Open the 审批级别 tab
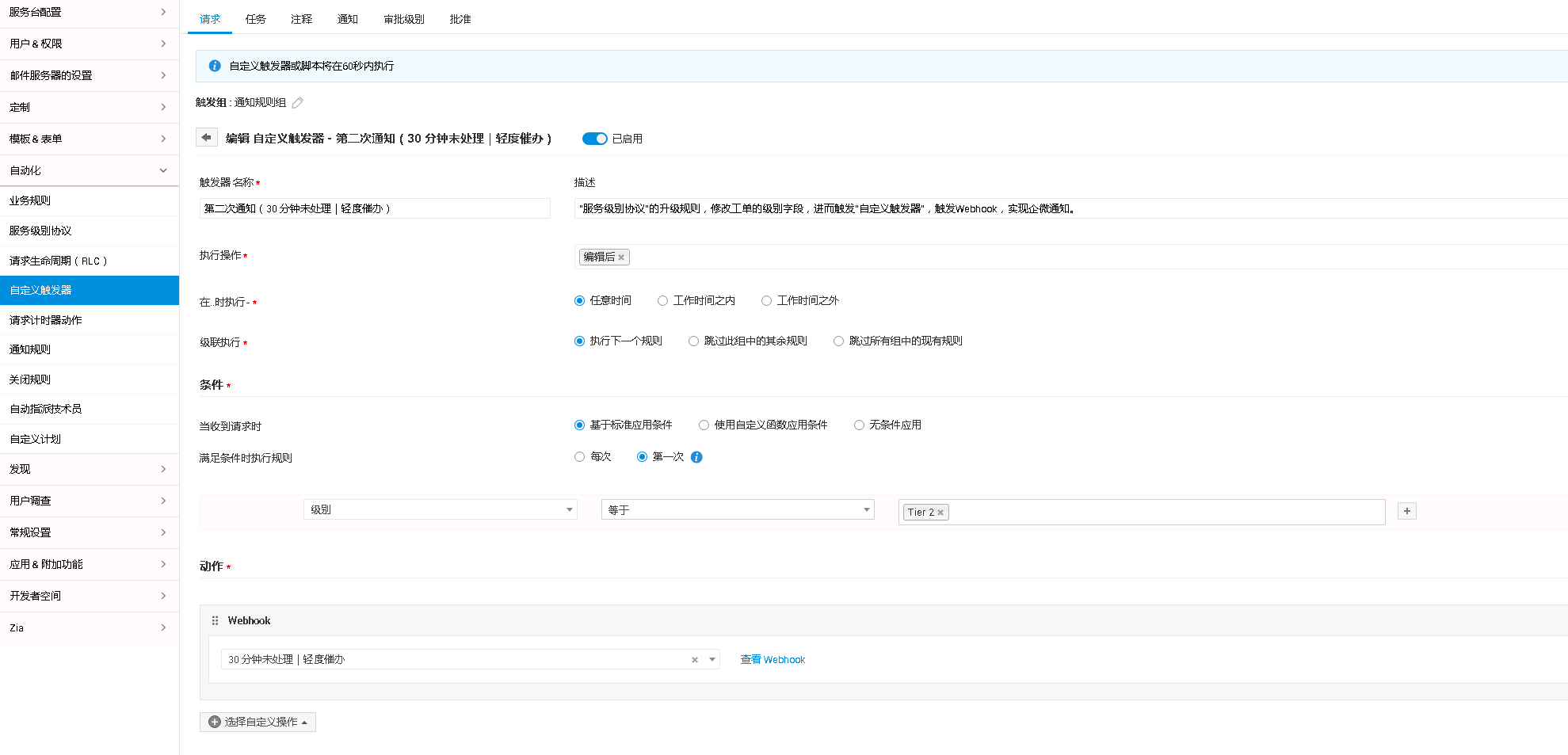Viewport: 1568px width, 755px height. pos(403,19)
